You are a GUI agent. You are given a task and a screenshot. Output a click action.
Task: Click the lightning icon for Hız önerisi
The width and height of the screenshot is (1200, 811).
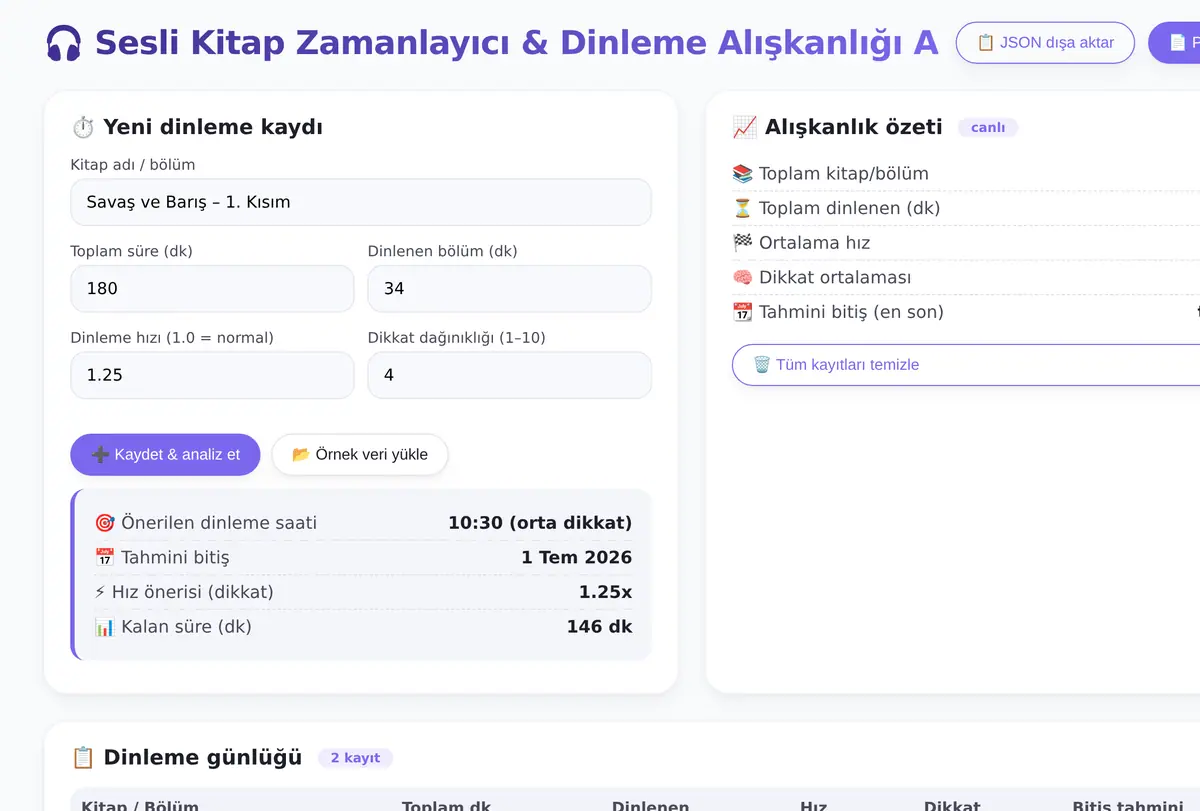pos(100,592)
